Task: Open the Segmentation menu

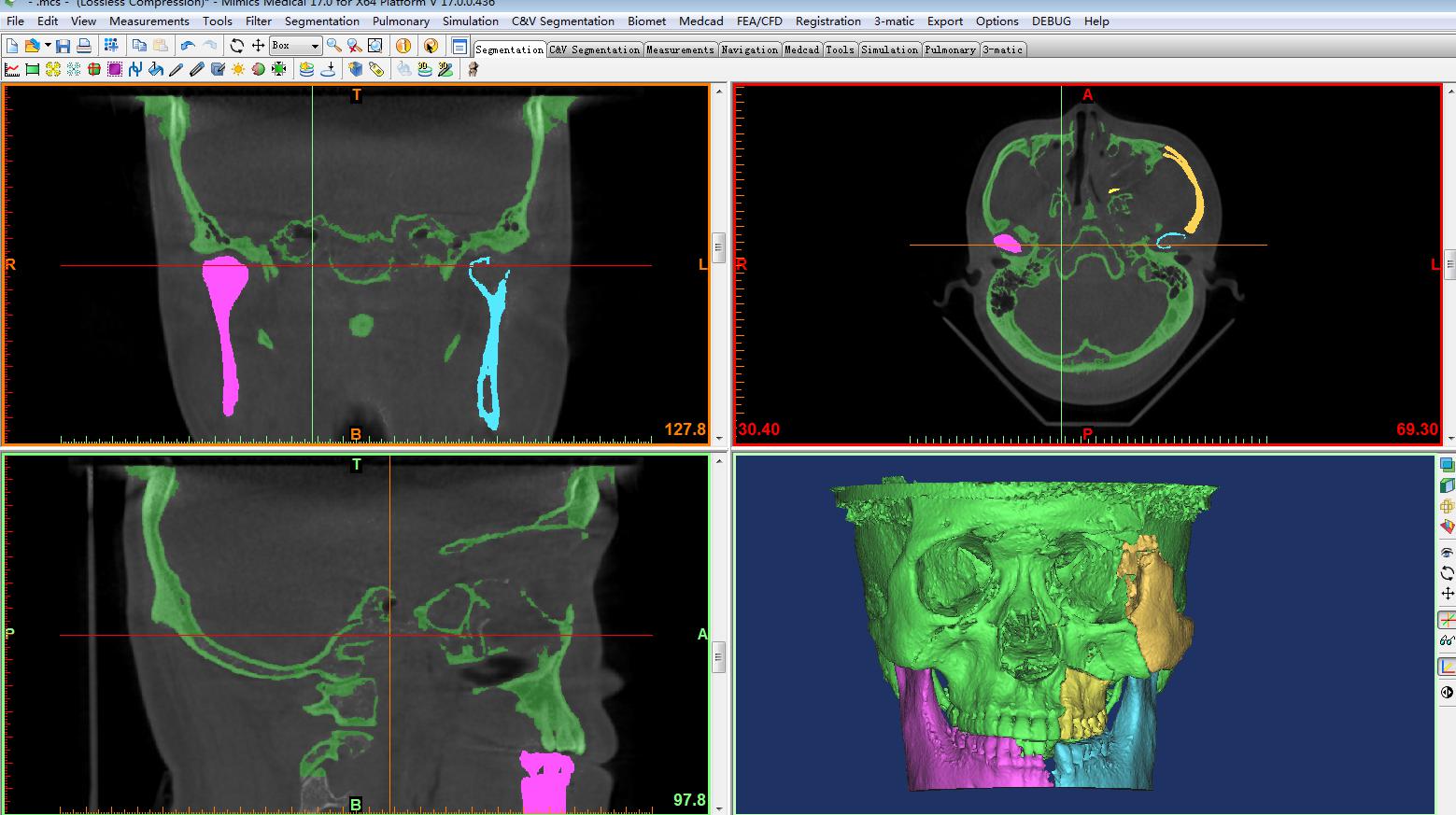Action: click(x=321, y=21)
